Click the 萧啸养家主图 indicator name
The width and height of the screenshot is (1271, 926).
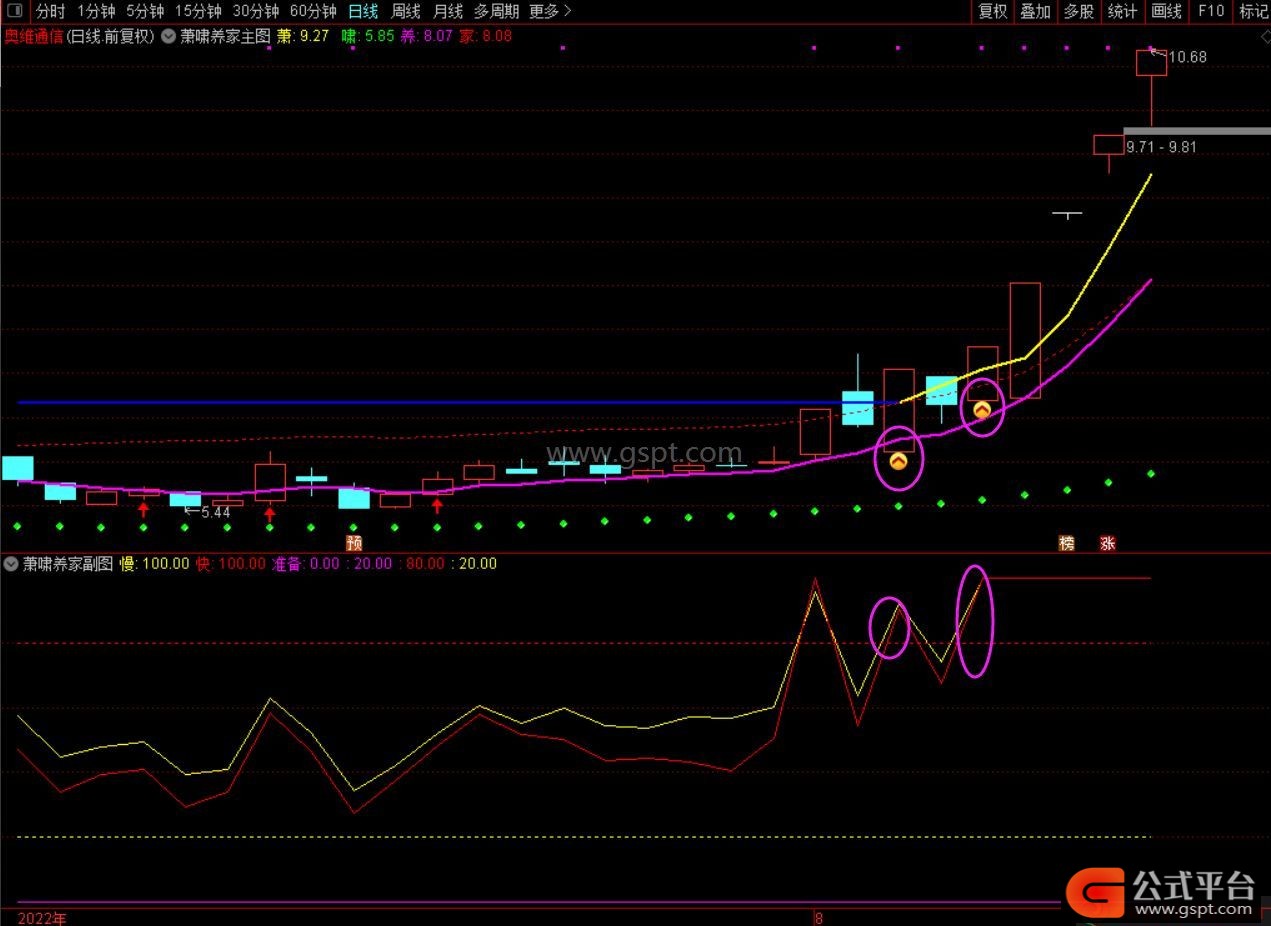coord(225,36)
